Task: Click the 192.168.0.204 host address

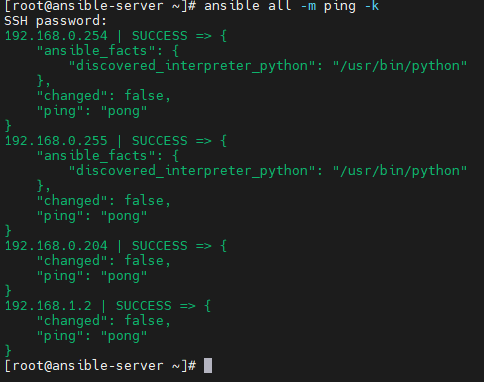Action: [56, 246]
